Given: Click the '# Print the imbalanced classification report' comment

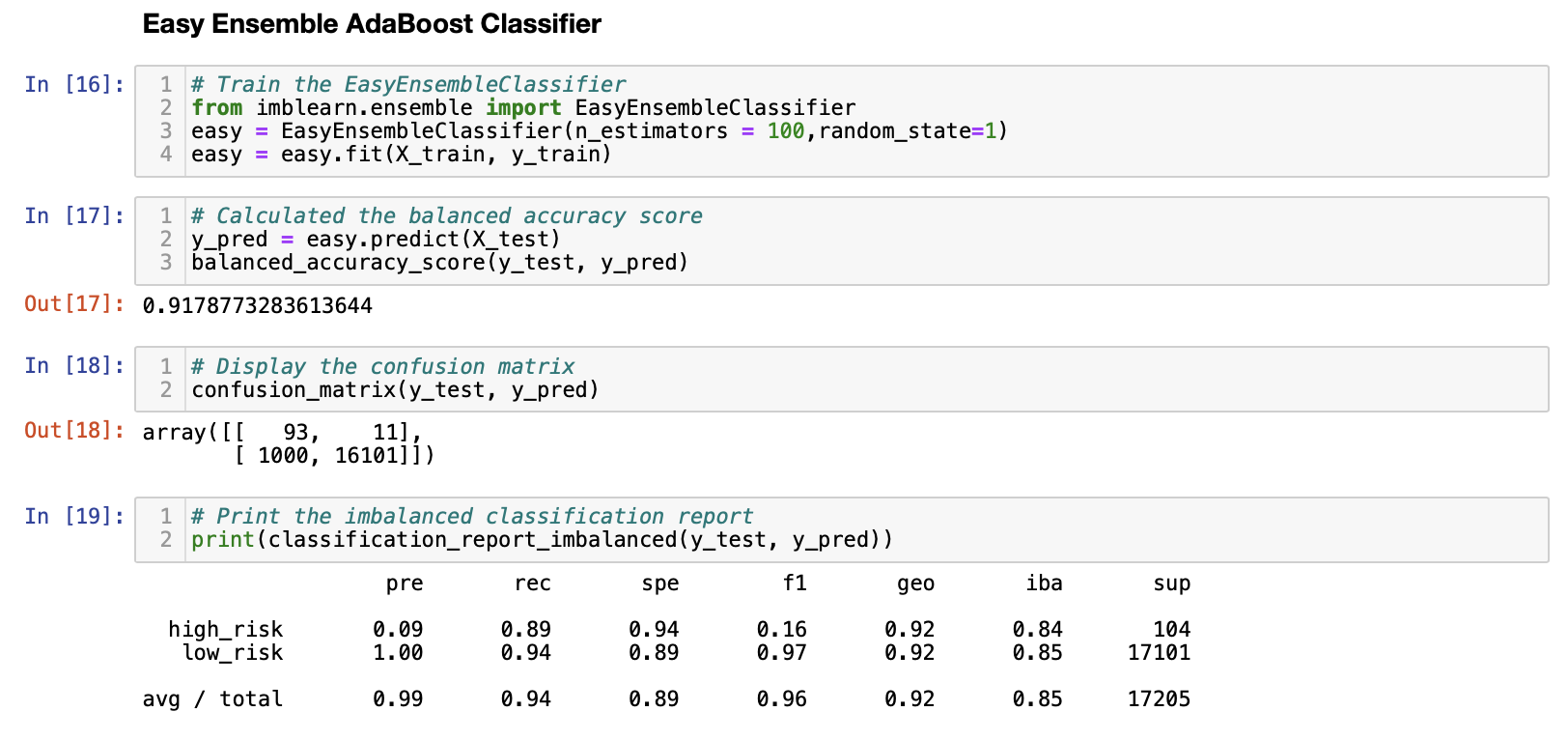Looking at the screenshot, I should coord(472,516).
